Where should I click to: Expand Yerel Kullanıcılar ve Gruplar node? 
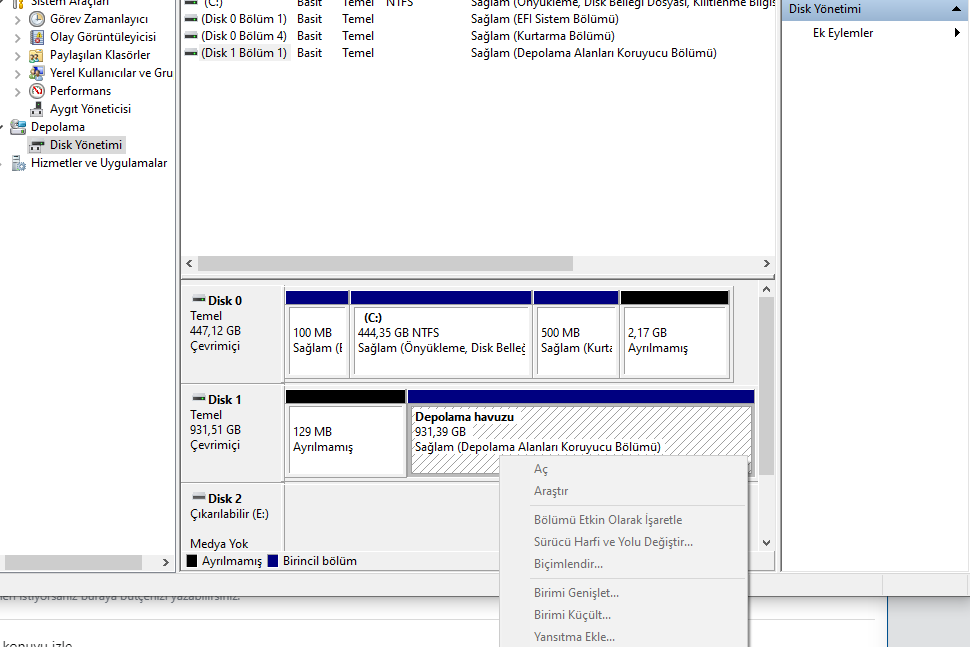pos(17,74)
